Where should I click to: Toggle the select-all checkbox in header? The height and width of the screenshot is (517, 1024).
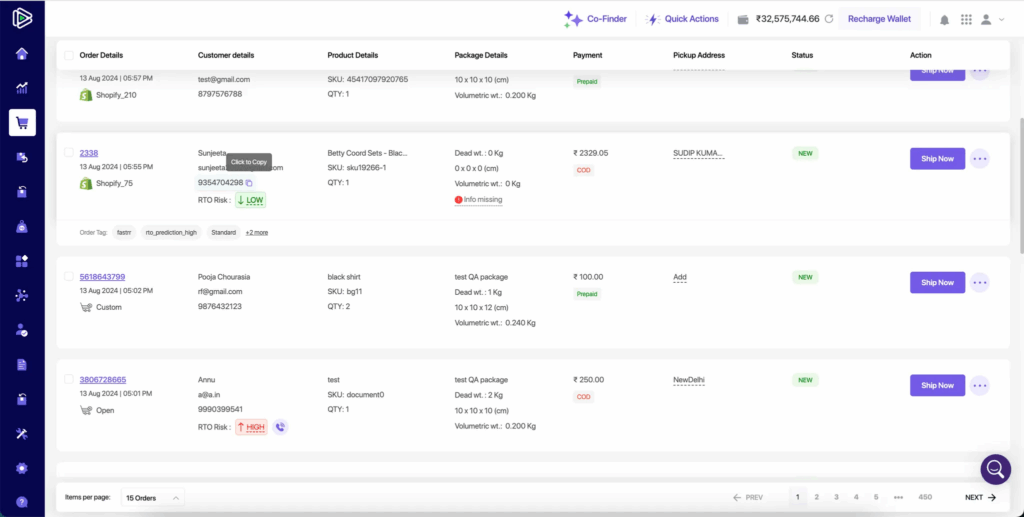pos(68,55)
